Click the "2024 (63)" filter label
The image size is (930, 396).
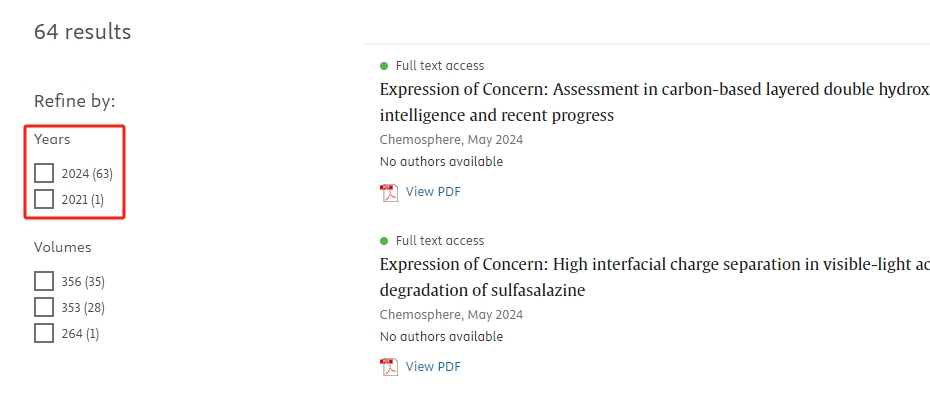tap(87, 174)
